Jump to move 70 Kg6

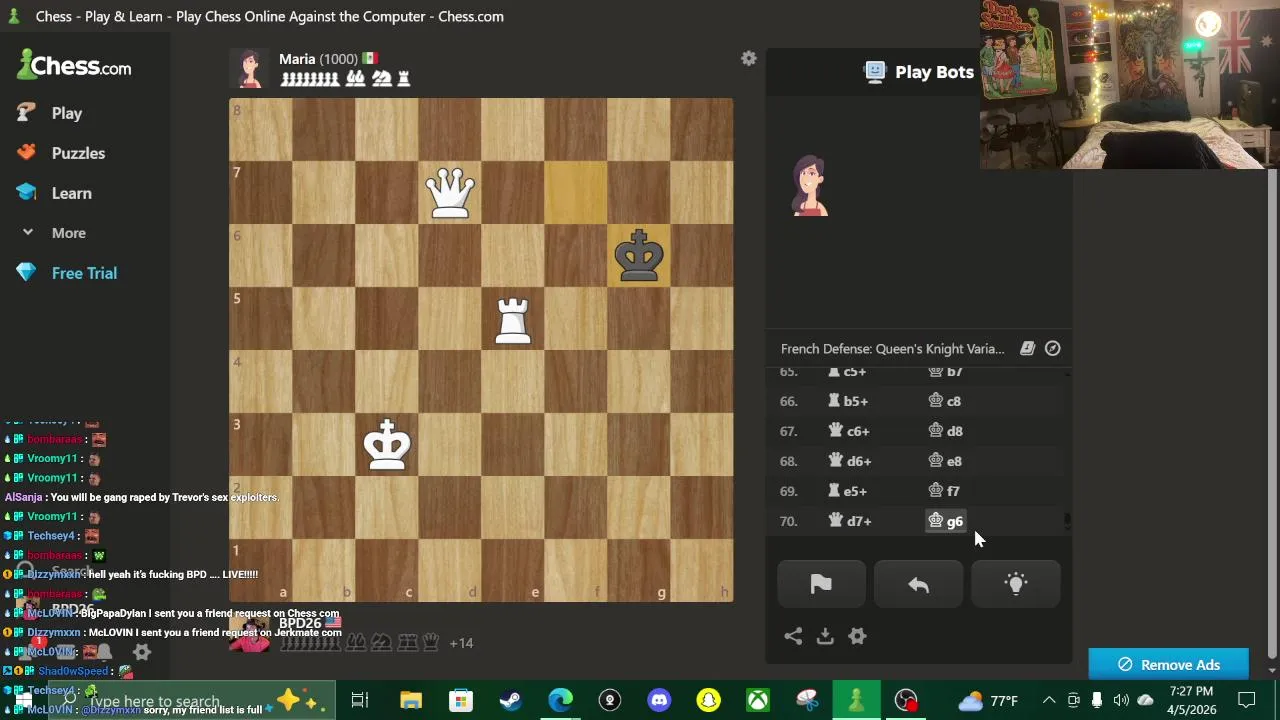tap(946, 521)
